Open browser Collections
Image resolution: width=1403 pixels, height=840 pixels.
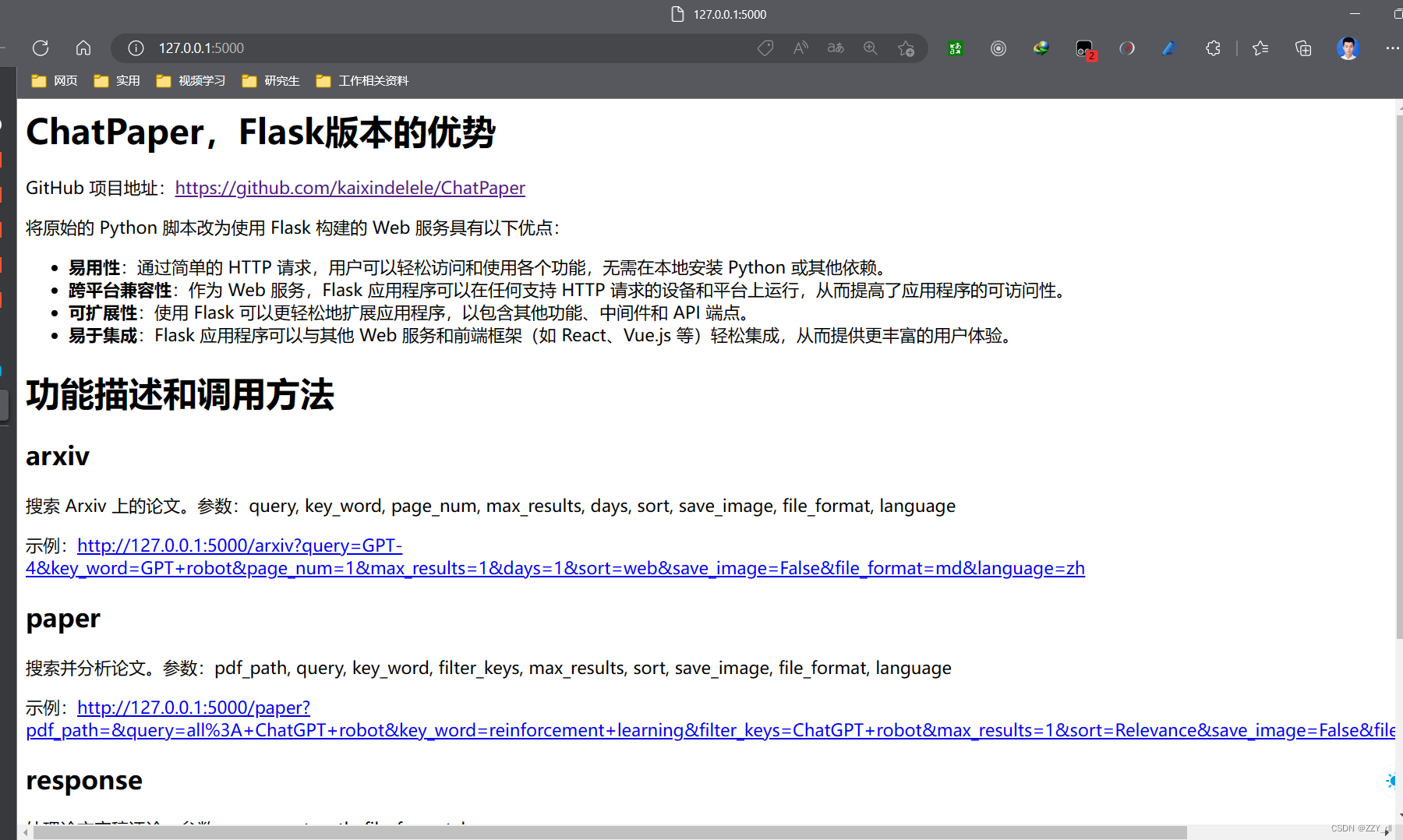point(1303,48)
